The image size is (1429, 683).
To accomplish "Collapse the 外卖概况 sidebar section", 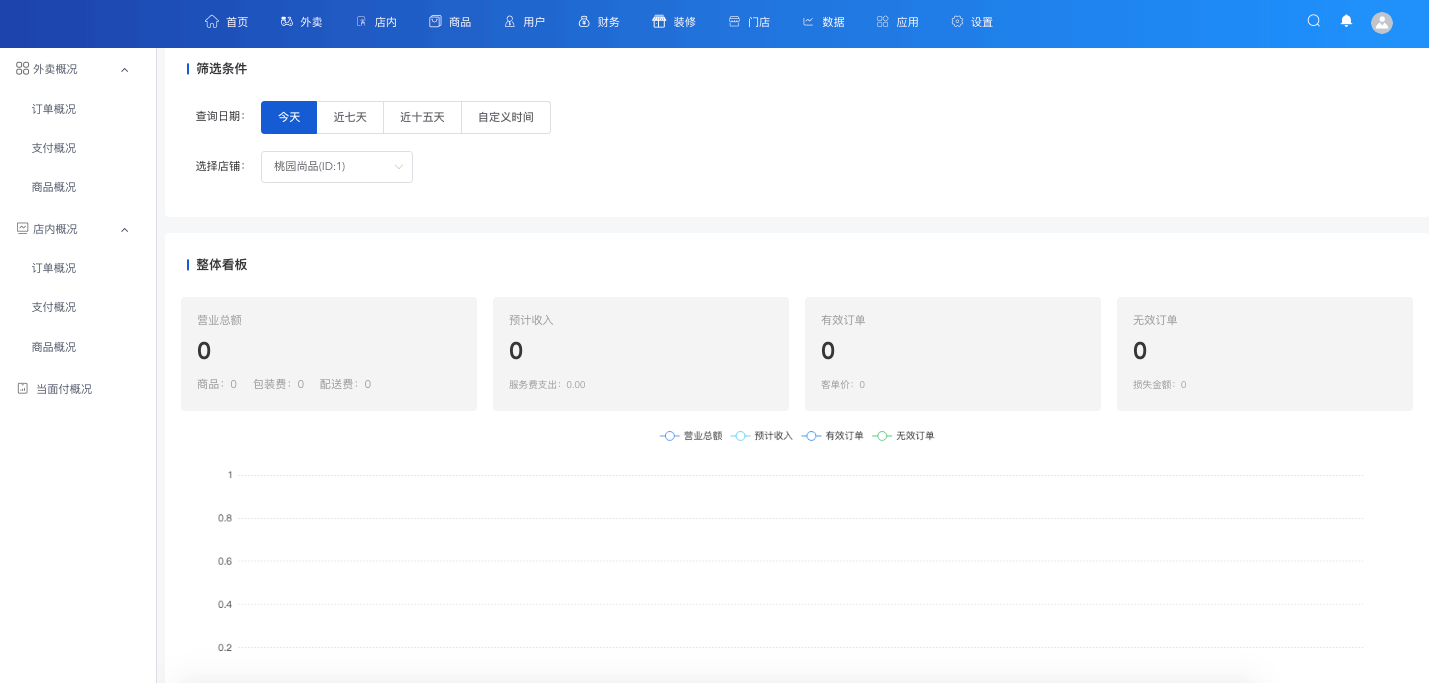I will (x=124, y=69).
